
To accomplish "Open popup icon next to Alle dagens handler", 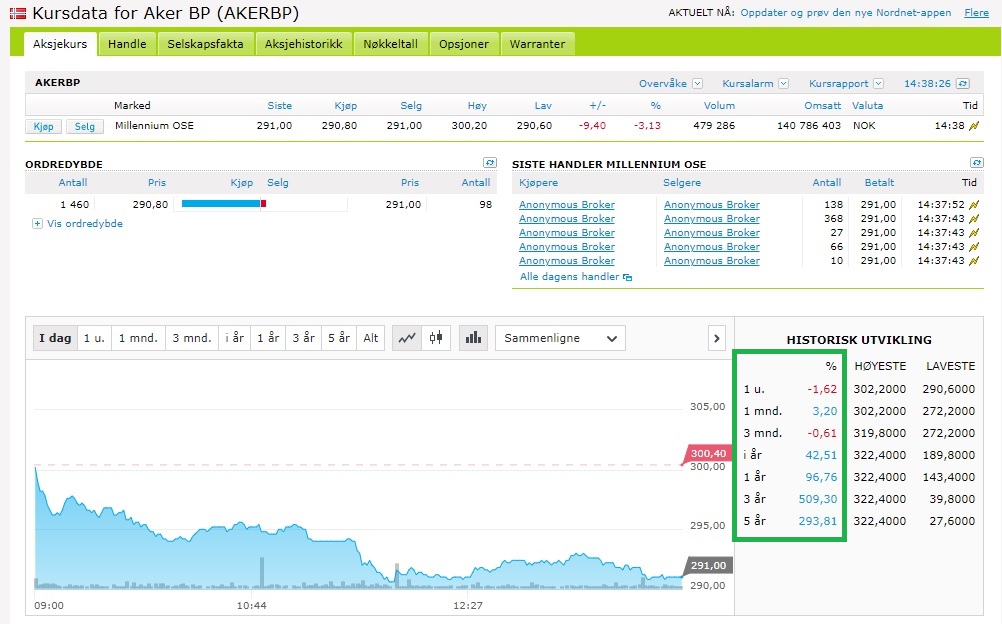I will pyautogui.click(x=628, y=277).
